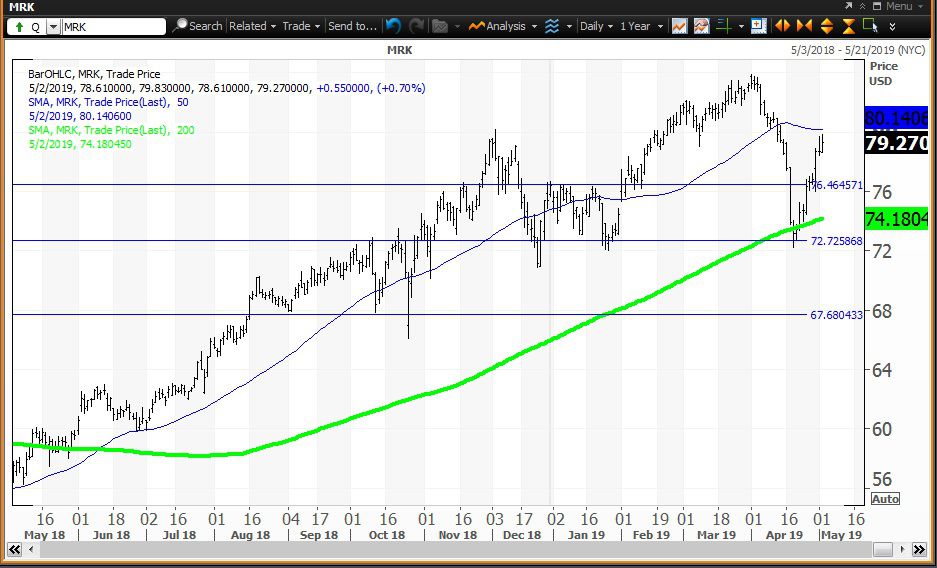Jump to chart end with double-right arrows
937x568 pixels.
(920, 549)
